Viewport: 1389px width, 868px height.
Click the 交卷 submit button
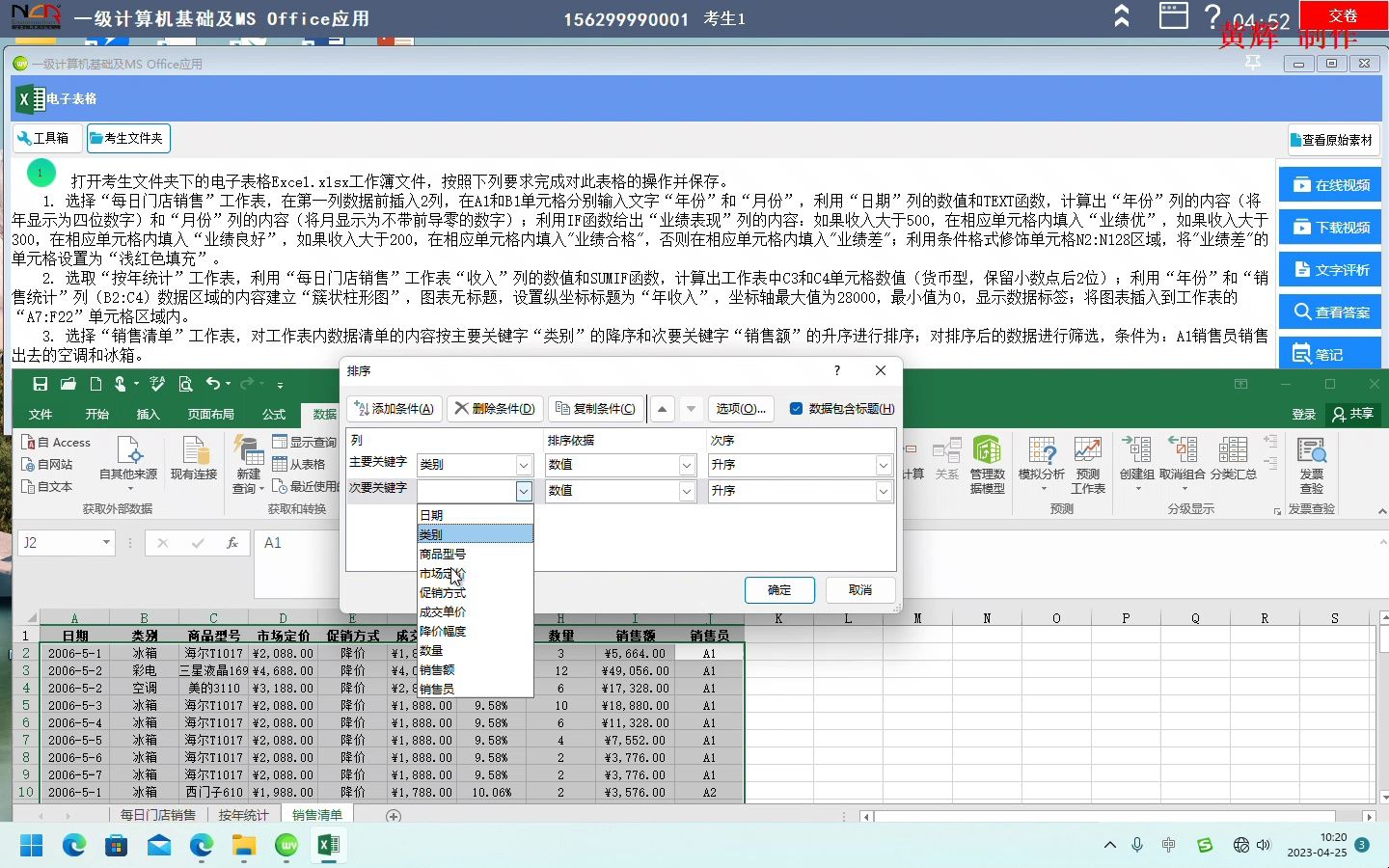click(x=1343, y=16)
